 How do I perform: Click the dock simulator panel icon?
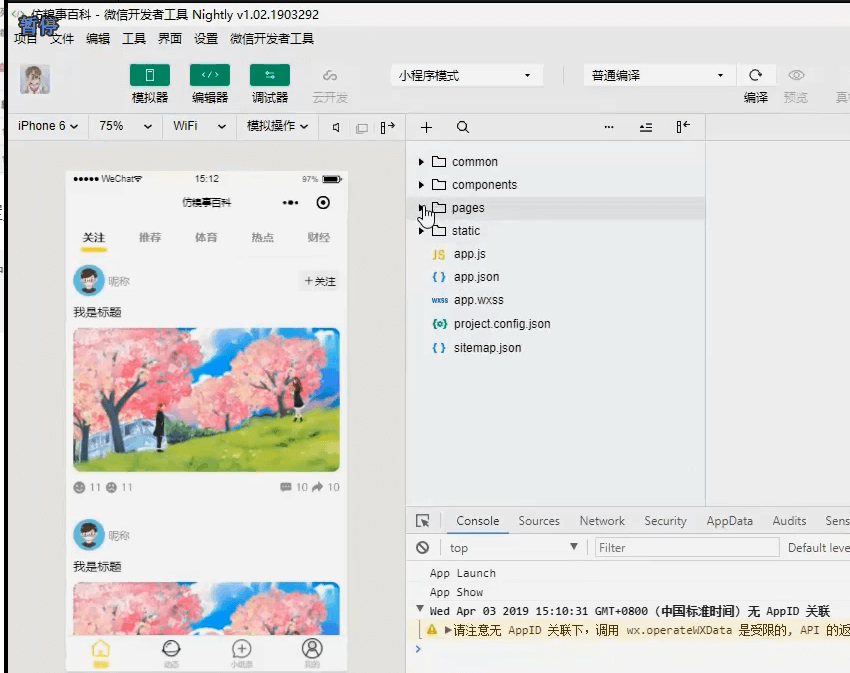point(387,127)
